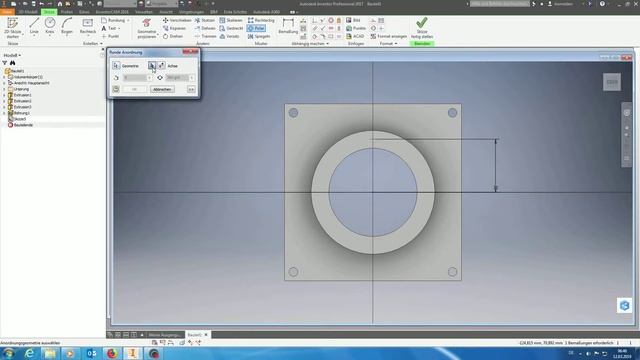Select the Verschieben move tool
The height and width of the screenshot is (360, 640).
click(x=177, y=20)
